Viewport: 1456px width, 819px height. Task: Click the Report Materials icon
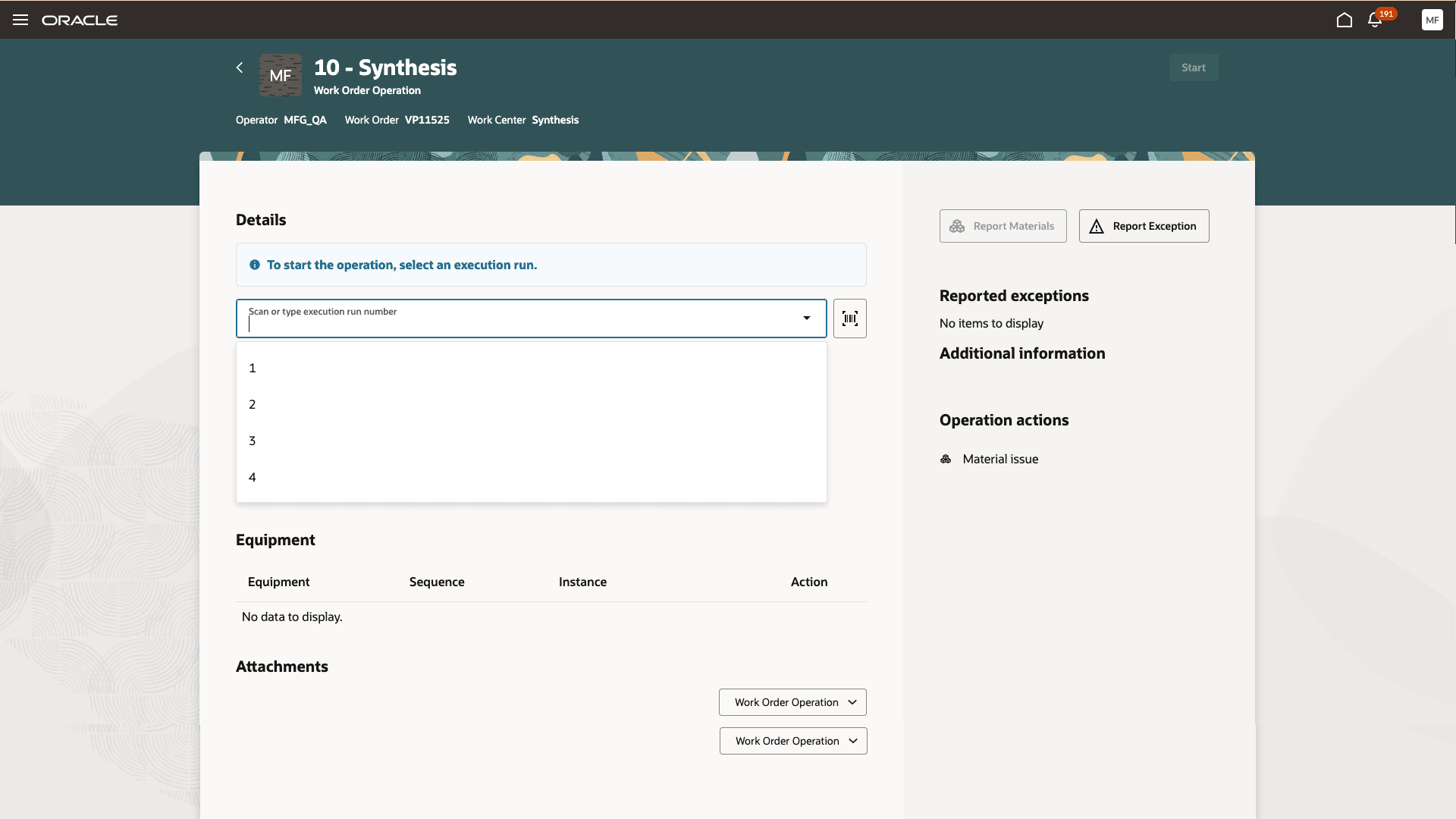point(956,226)
